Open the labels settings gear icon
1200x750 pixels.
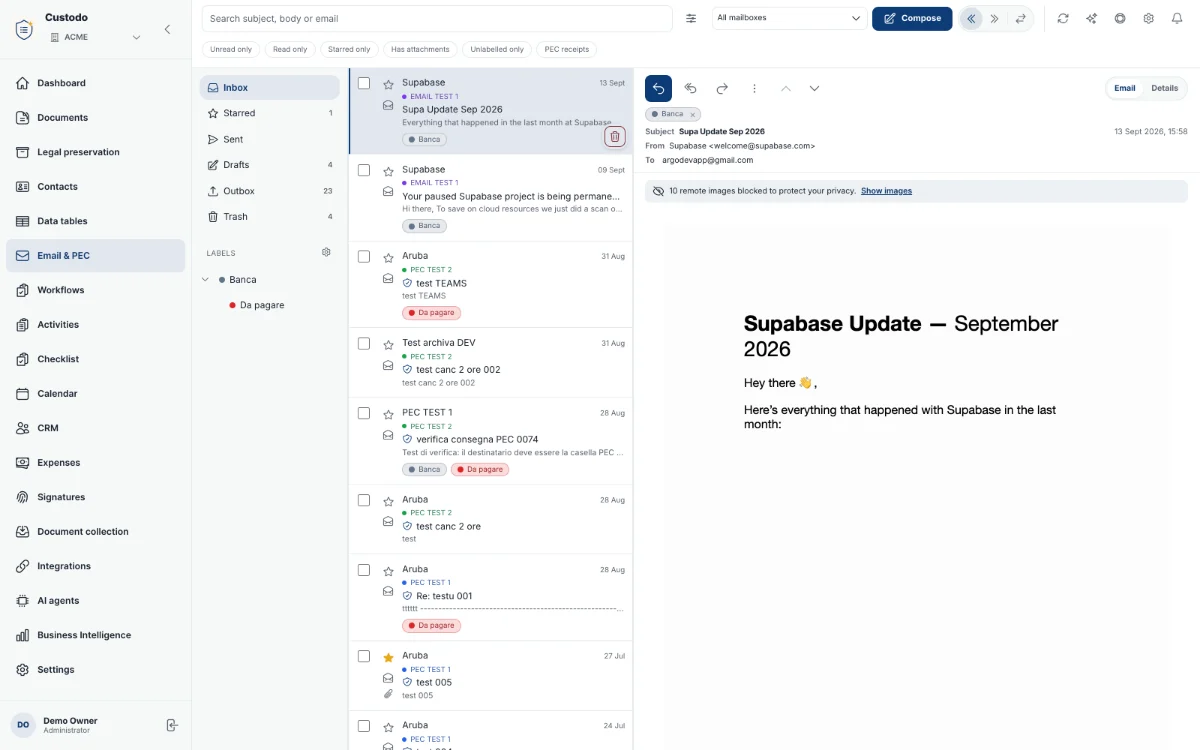(326, 252)
